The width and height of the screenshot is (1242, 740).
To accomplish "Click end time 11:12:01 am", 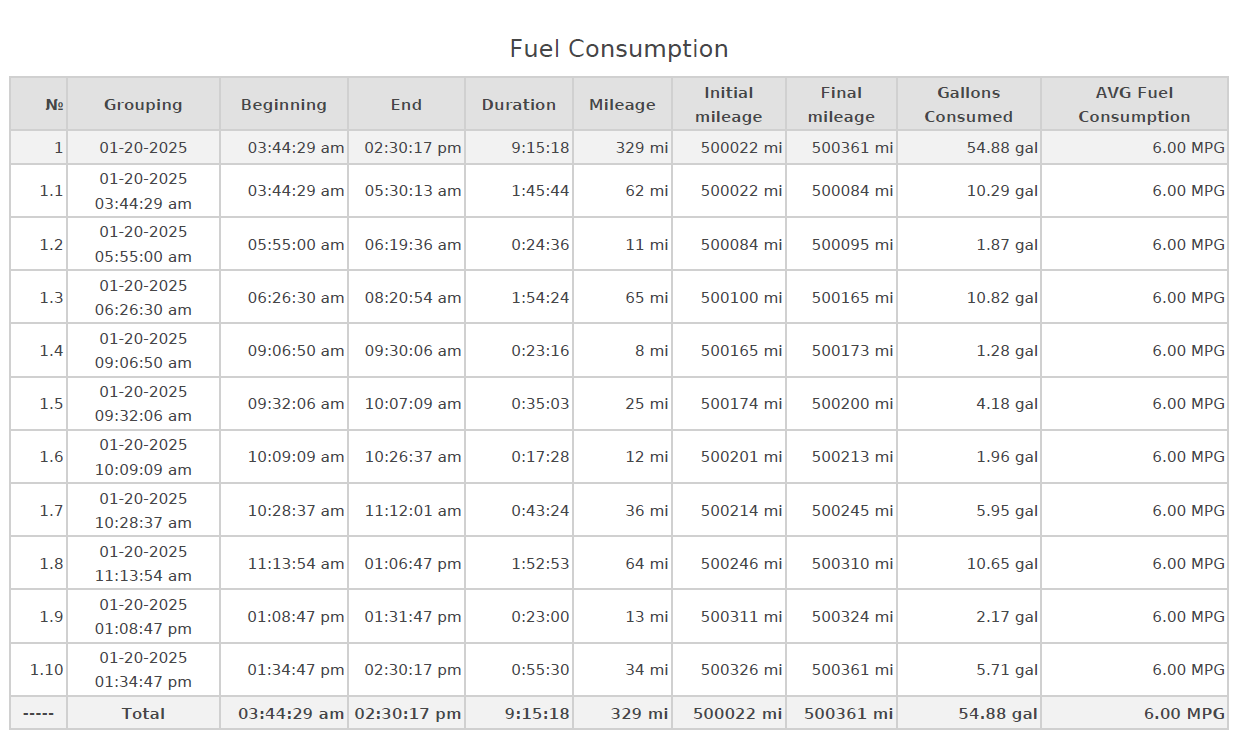I will [413, 511].
